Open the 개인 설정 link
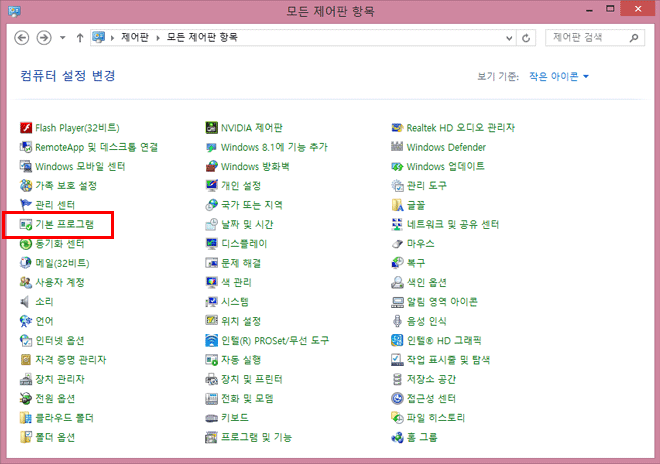This screenshot has width=660, height=464. [x=241, y=186]
